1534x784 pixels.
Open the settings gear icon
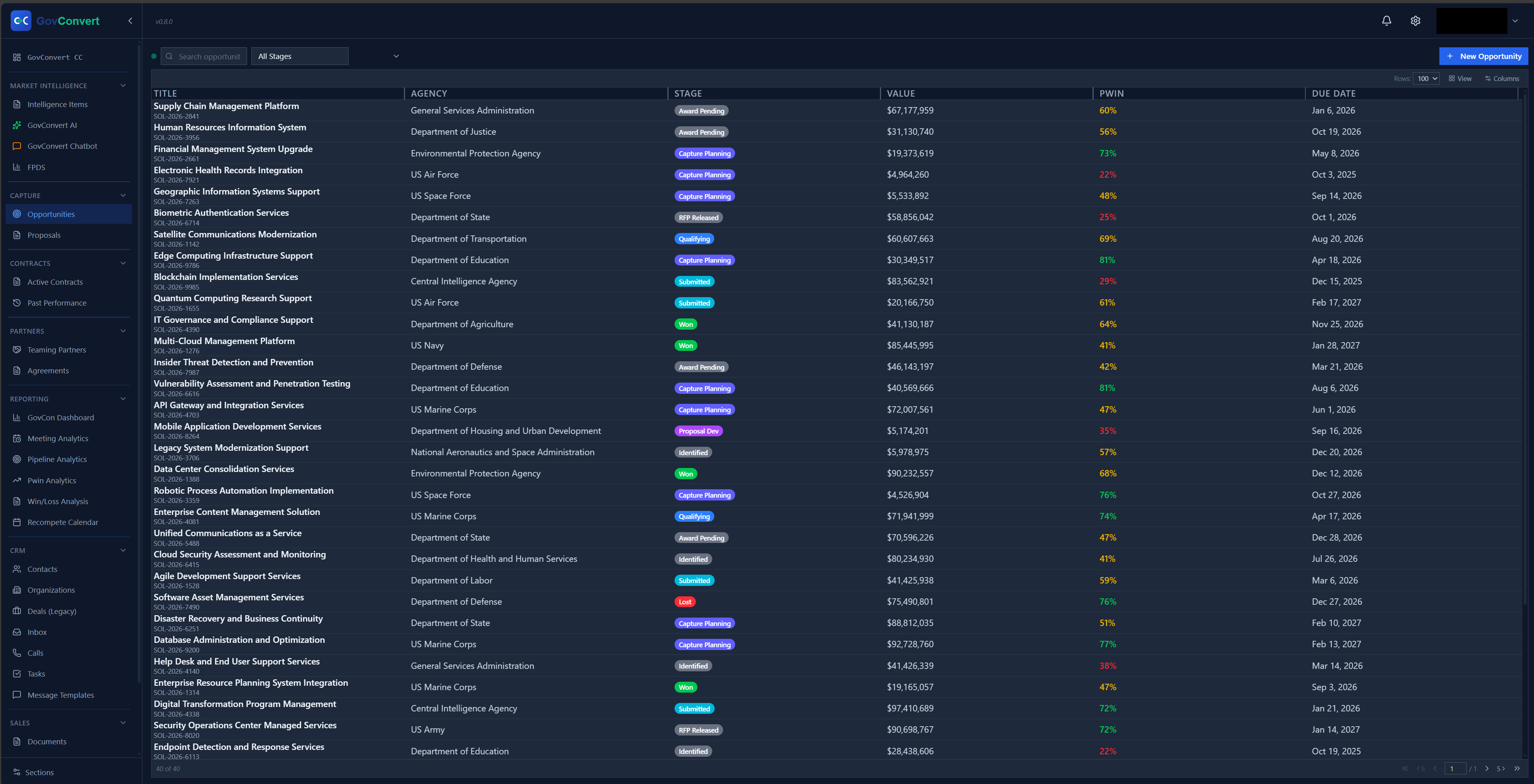[1416, 21]
